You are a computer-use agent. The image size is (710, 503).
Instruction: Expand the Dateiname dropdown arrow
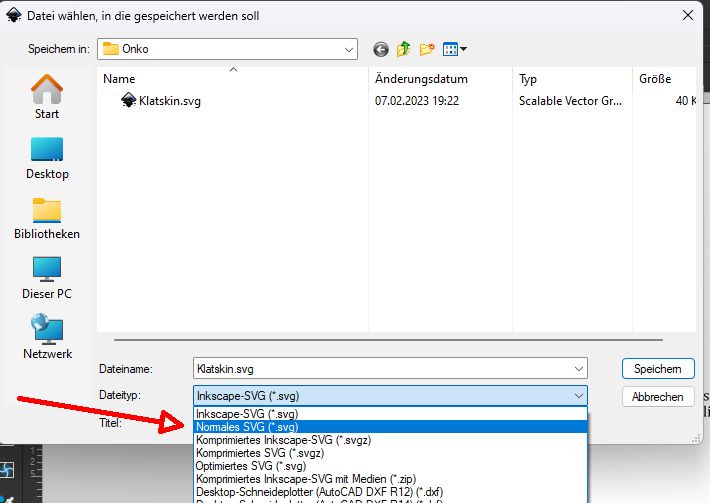(578, 369)
